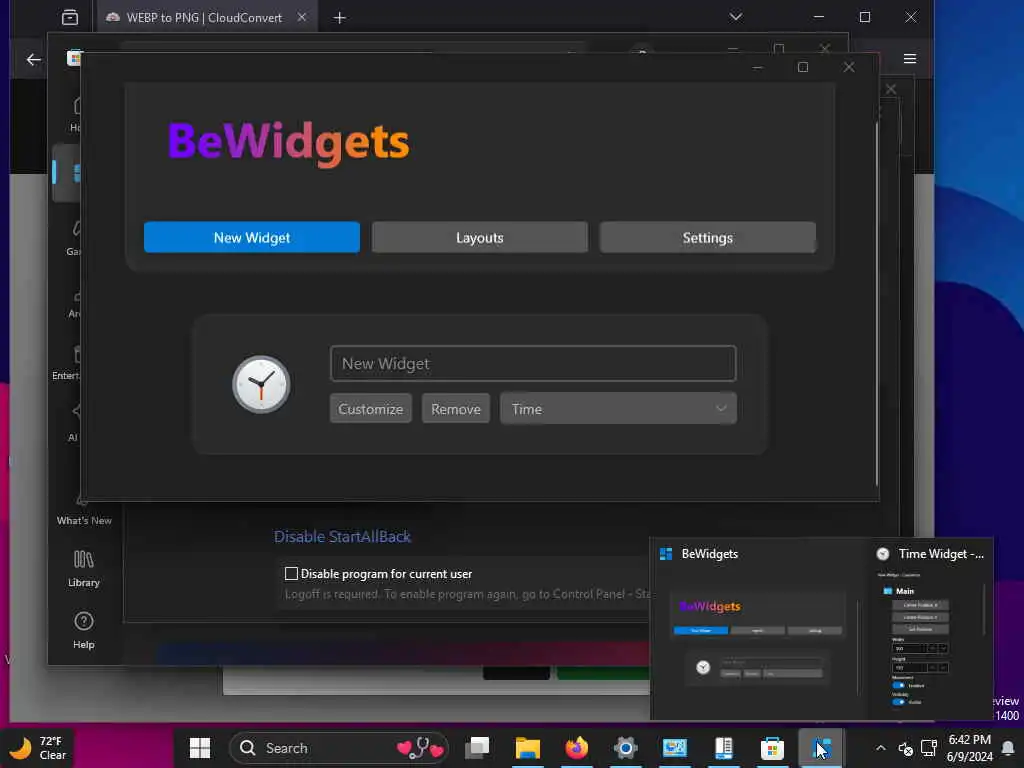
Task: Open the clock showing 6:42 PM
Action: (969, 748)
